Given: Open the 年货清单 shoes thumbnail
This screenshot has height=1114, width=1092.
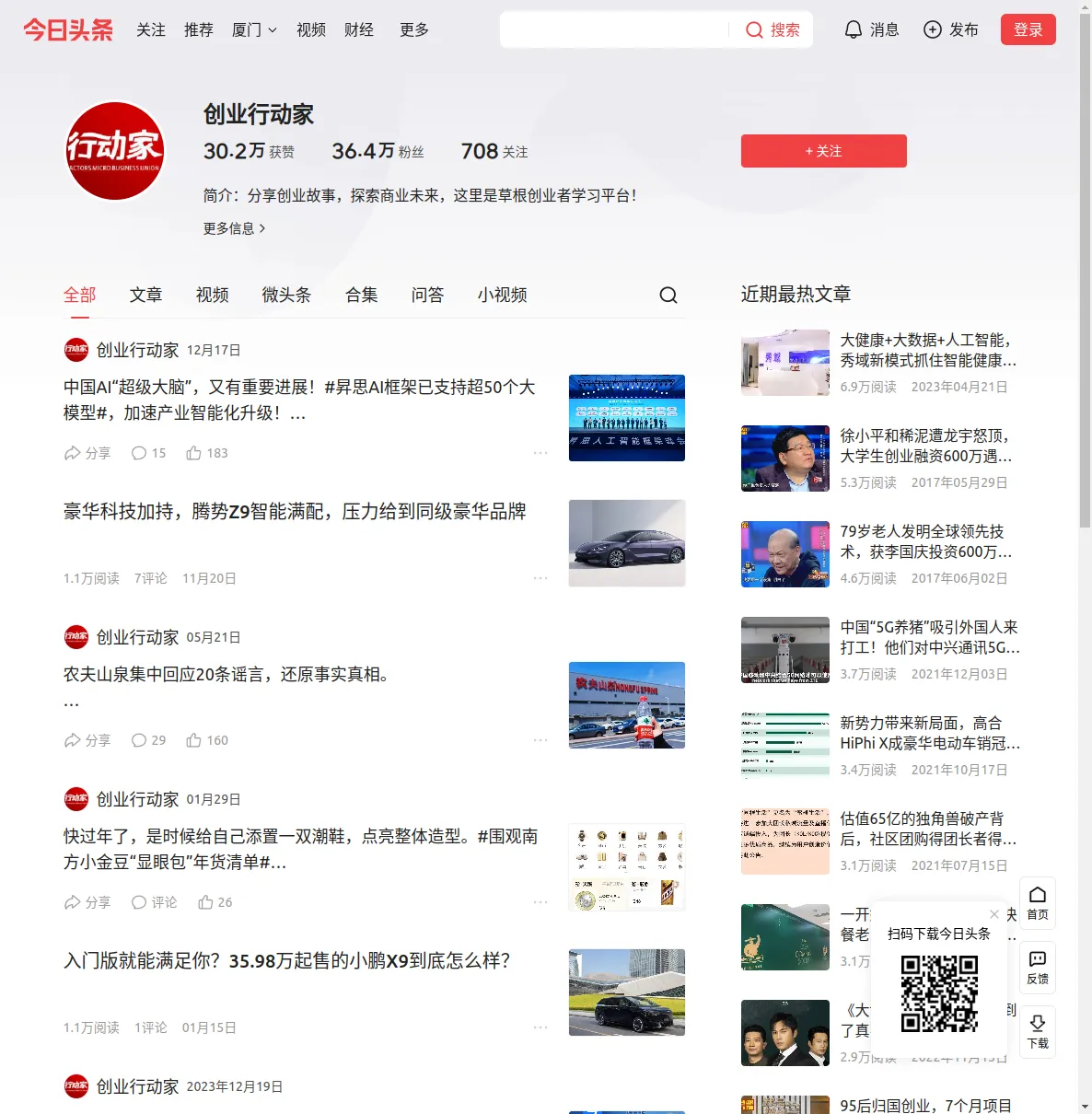Looking at the screenshot, I should click(627, 867).
